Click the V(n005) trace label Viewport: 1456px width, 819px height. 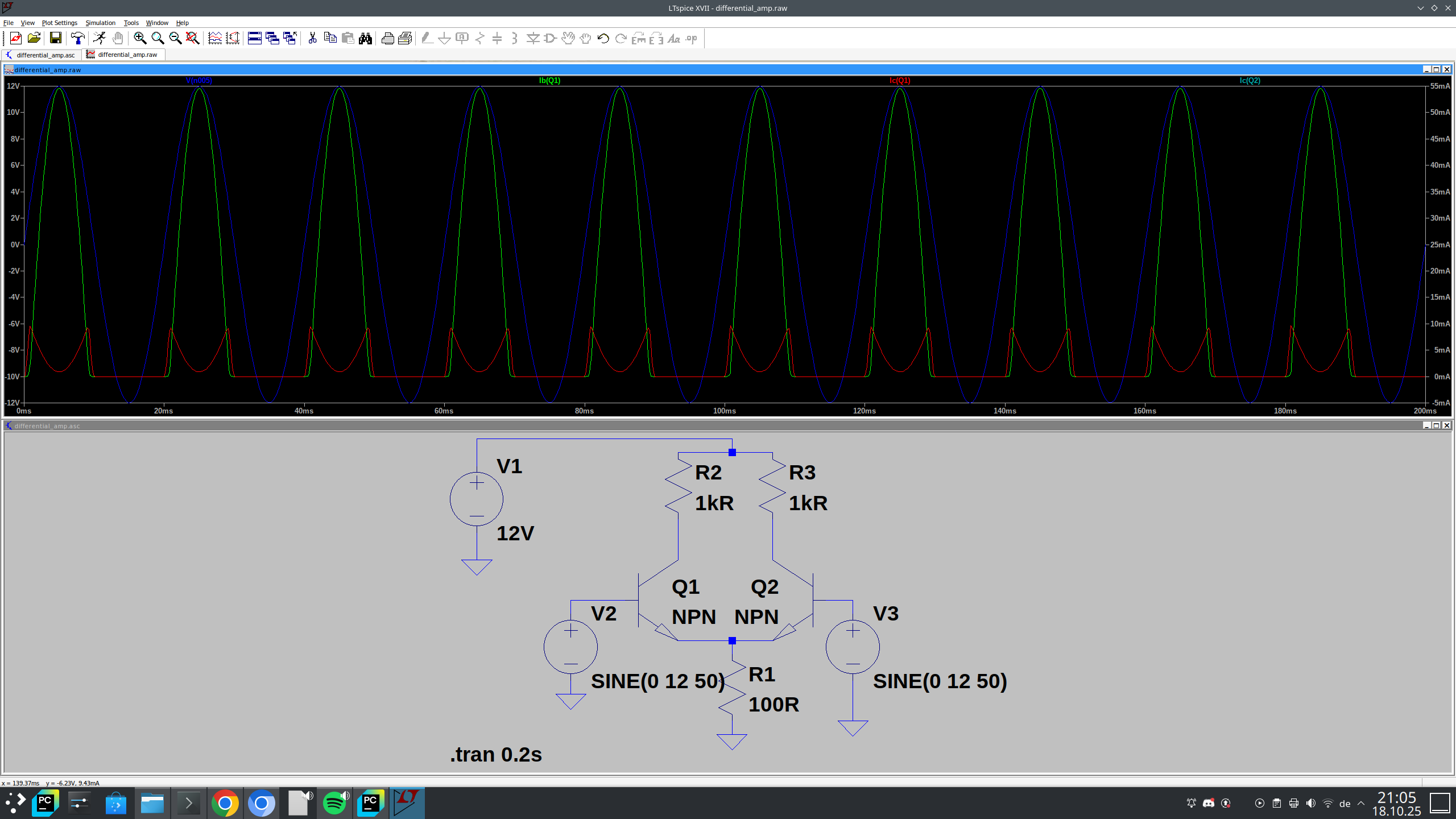tap(198, 80)
